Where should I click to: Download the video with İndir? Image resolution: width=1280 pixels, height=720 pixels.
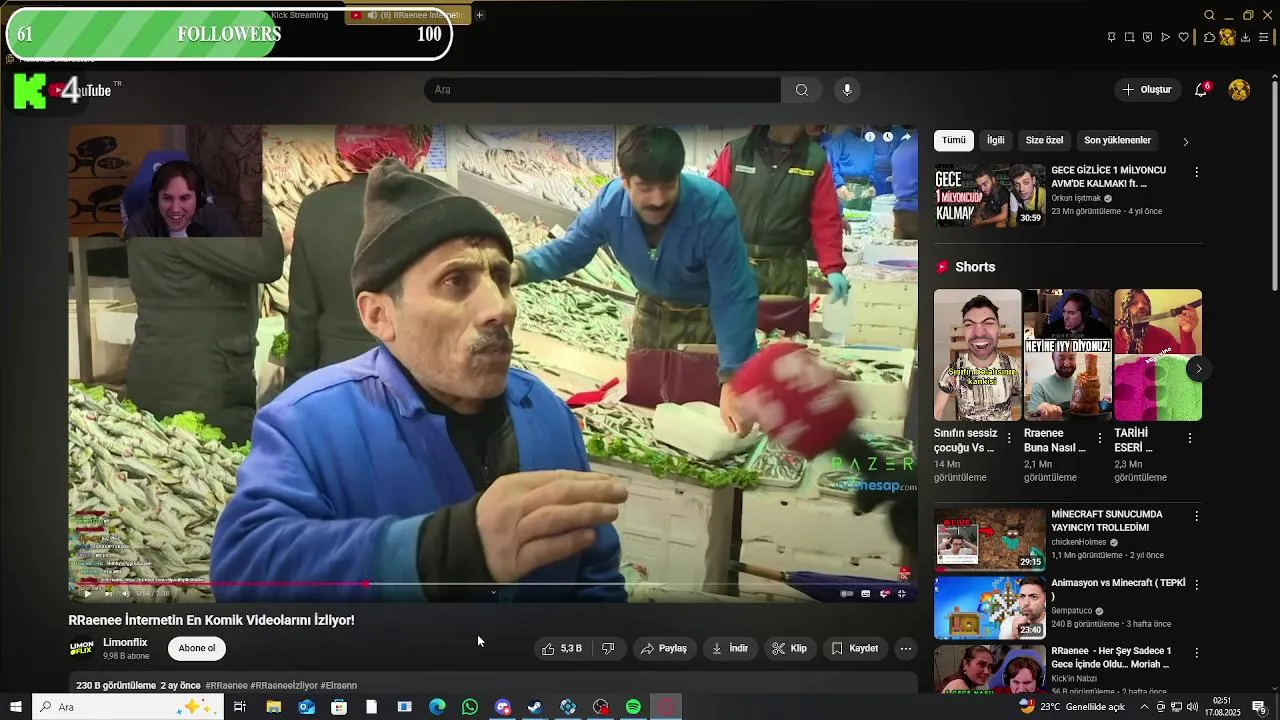(x=729, y=649)
